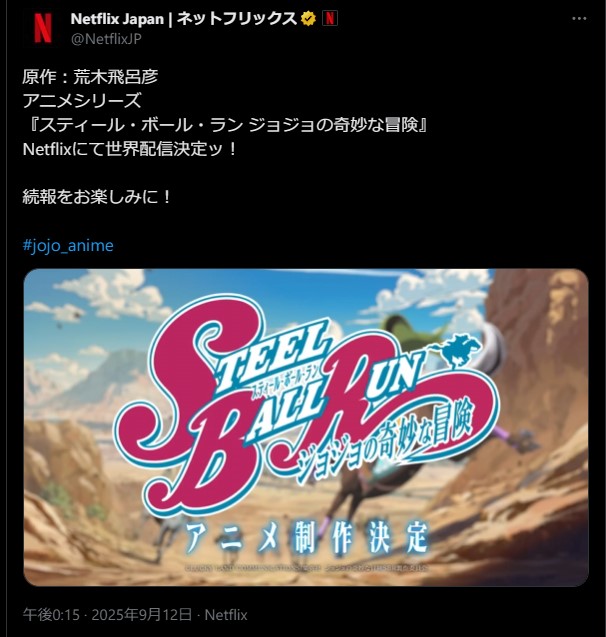Open the Netflix Japan | ネットフリックス display name
The height and width of the screenshot is (637, 606).
click(184, 19)
